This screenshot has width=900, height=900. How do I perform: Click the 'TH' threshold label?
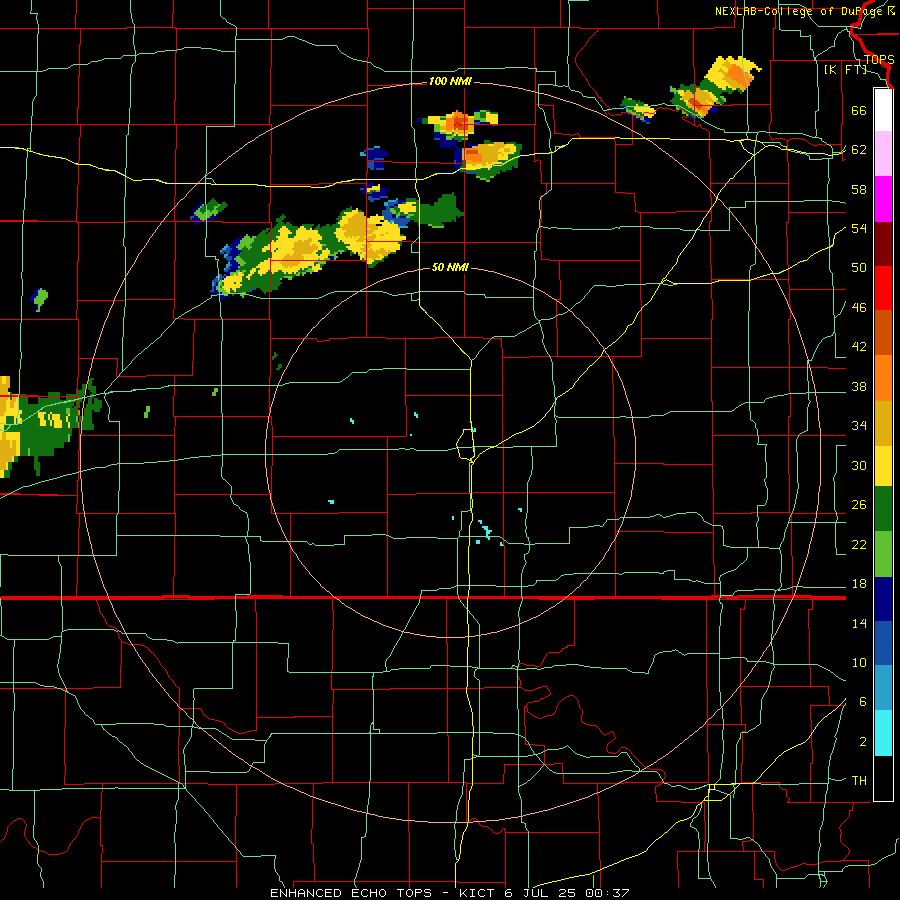(x=859, y=781)
